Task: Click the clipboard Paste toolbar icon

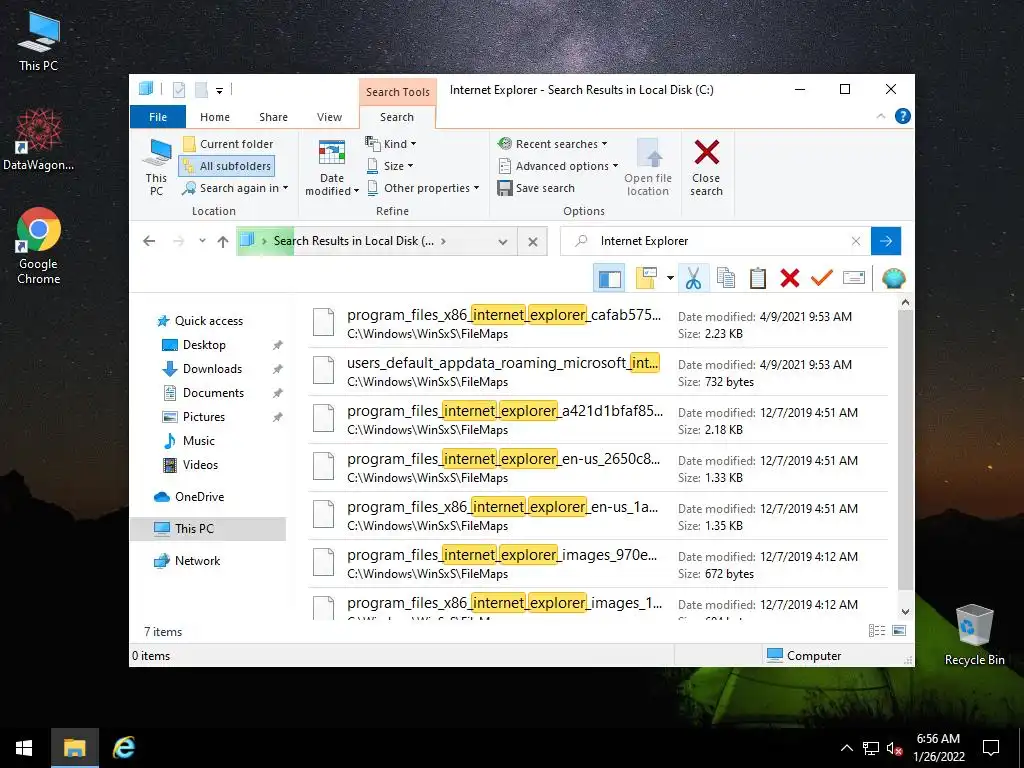Action: click(758, 278)
